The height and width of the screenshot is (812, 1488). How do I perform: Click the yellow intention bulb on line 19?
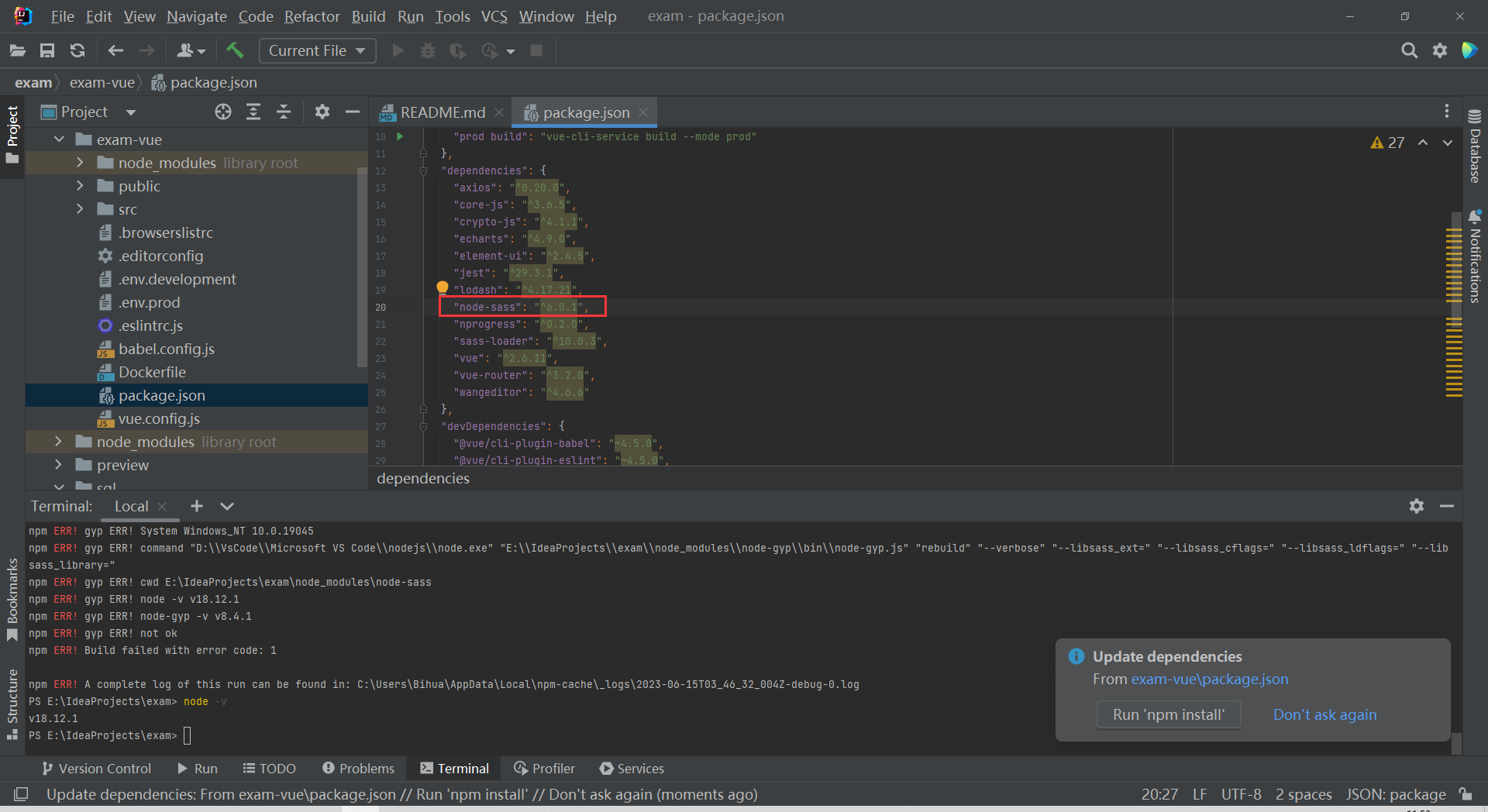pos(443,287)
